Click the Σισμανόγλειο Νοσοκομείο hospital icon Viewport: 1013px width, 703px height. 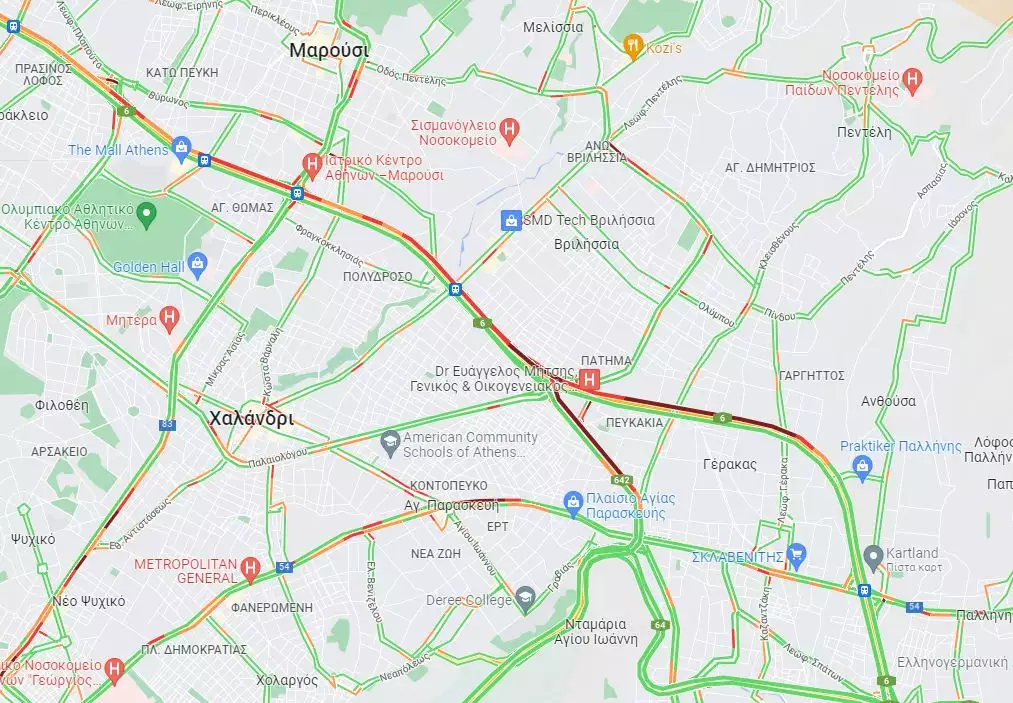(x=510, y=130)
